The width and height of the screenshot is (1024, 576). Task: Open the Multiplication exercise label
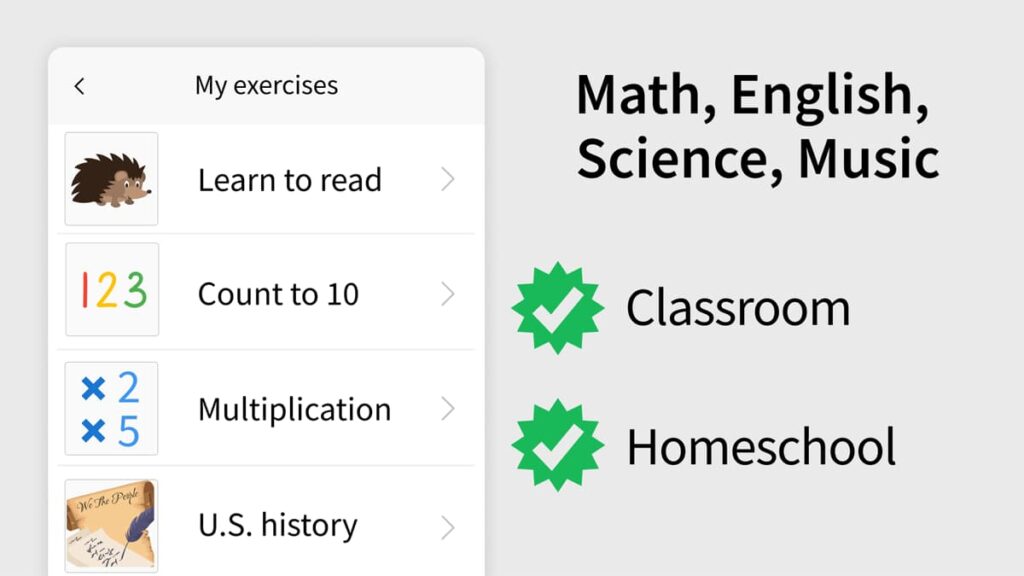tap(294, 409)
